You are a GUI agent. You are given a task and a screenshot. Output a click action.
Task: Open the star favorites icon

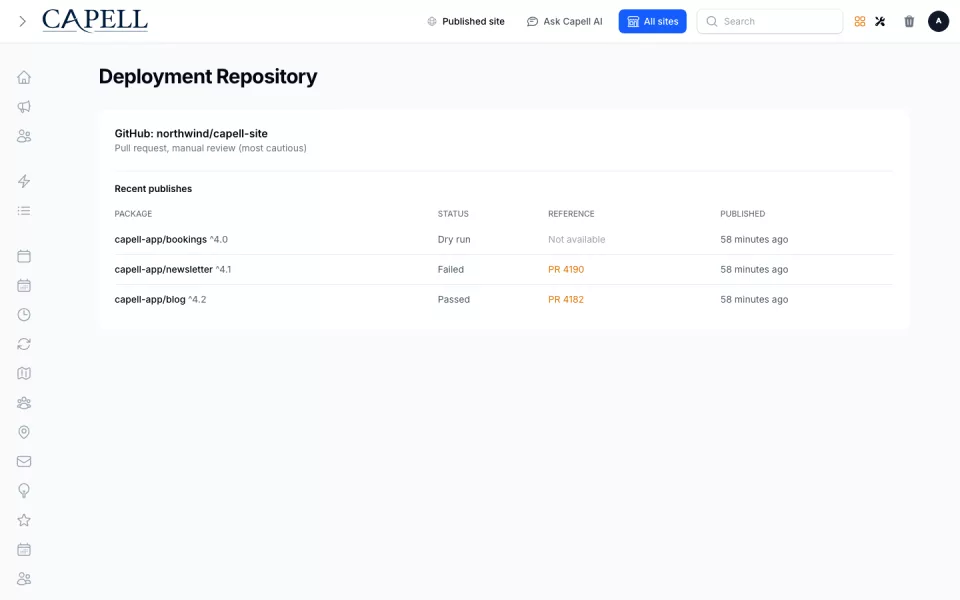[24, 520]
